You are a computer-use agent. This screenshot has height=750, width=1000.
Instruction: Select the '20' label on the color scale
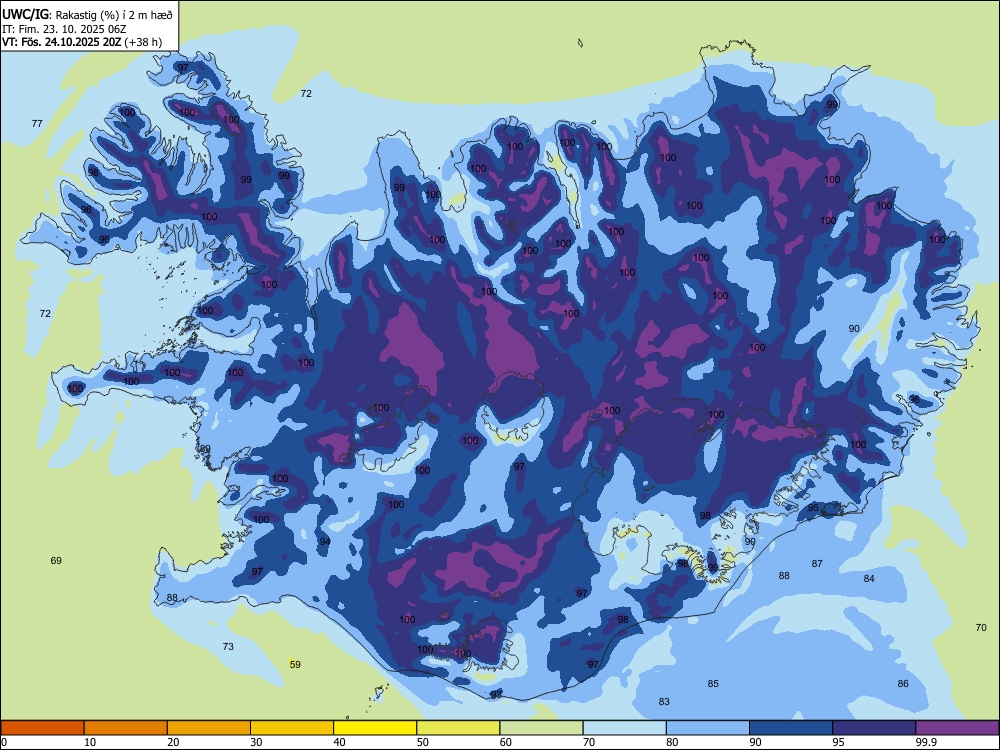pyautogui.click(x=173, y=742)
